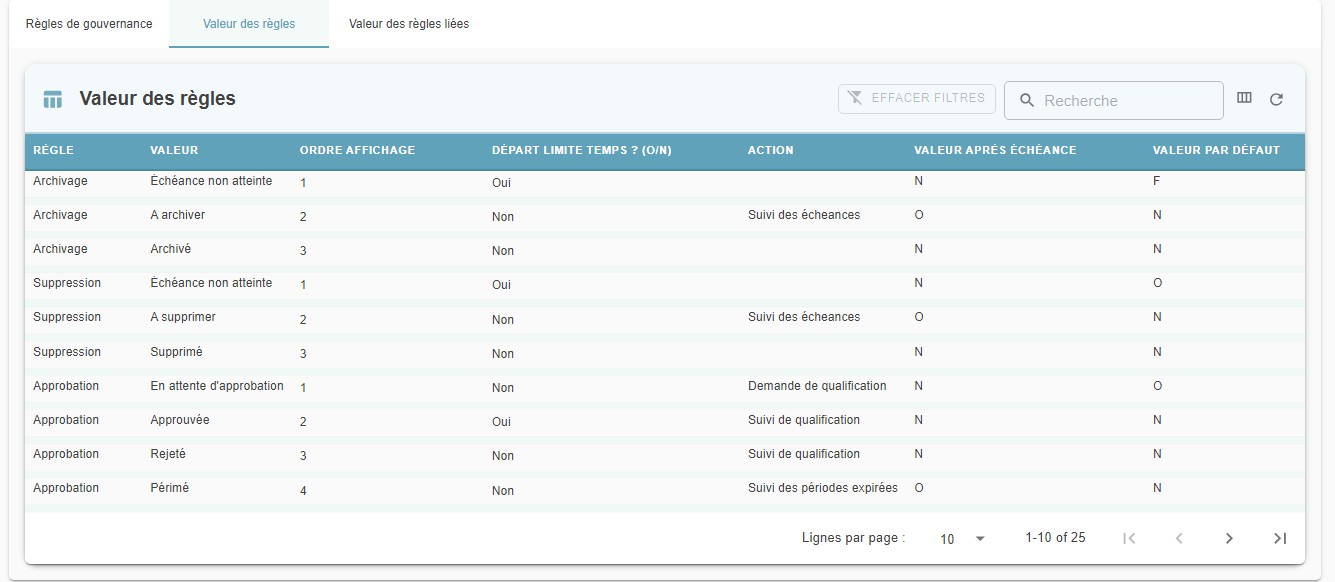Refresh the table with the reload icon
The width and height of the screenshot is (1335, 582).
tap(1276, 99)
